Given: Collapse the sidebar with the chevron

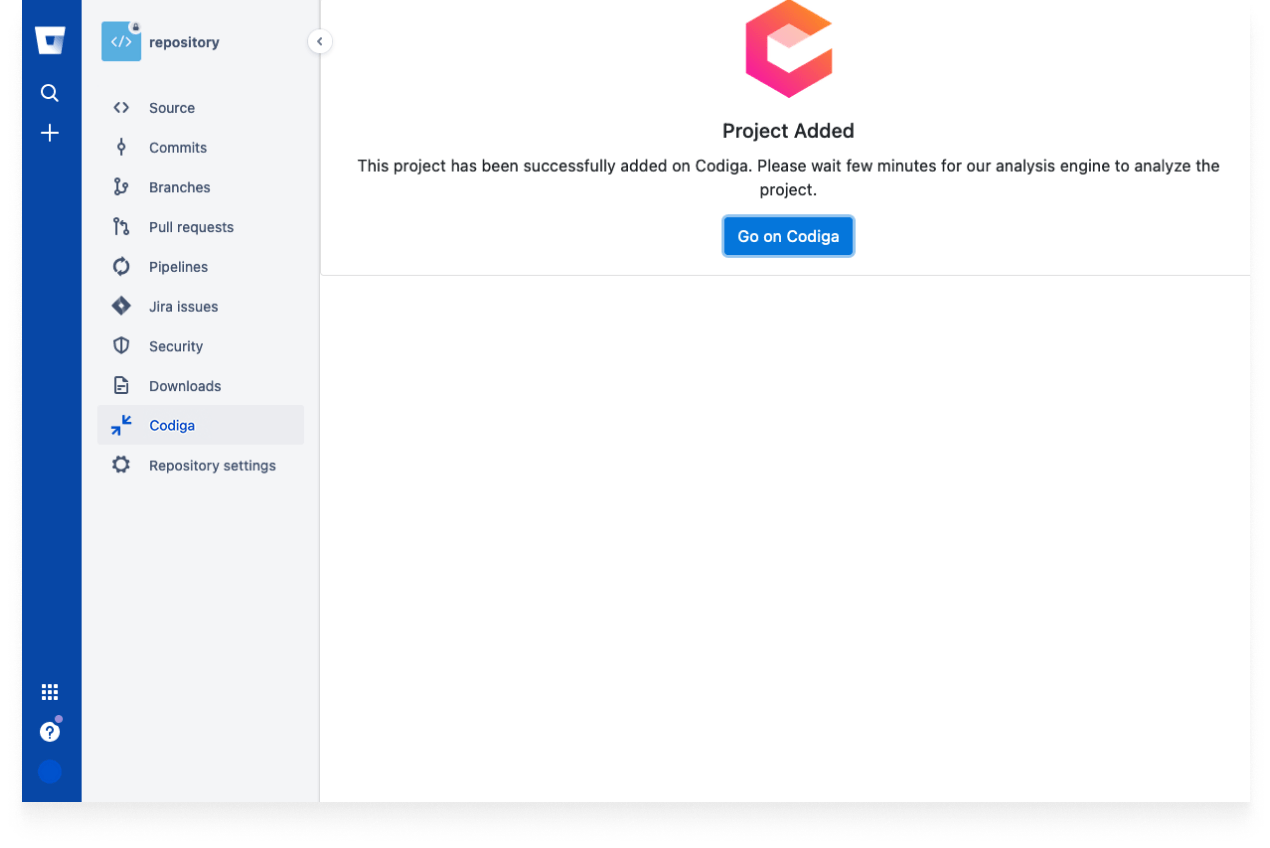Looking at the screenshot, I should click(319, 41).
